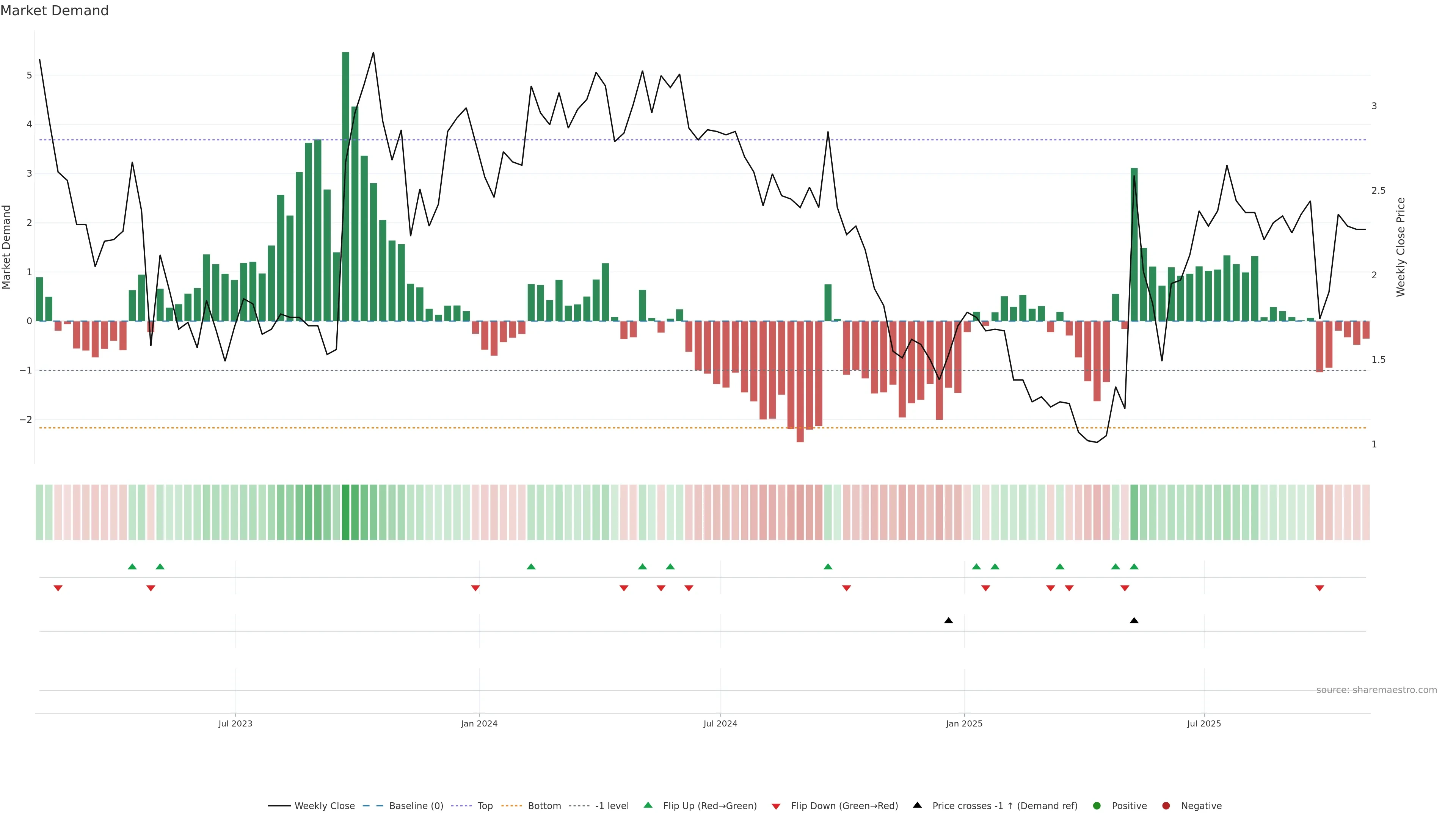Toggle the -1 level legend item
Screen dimensions: 1456x819
pos(612,806)
